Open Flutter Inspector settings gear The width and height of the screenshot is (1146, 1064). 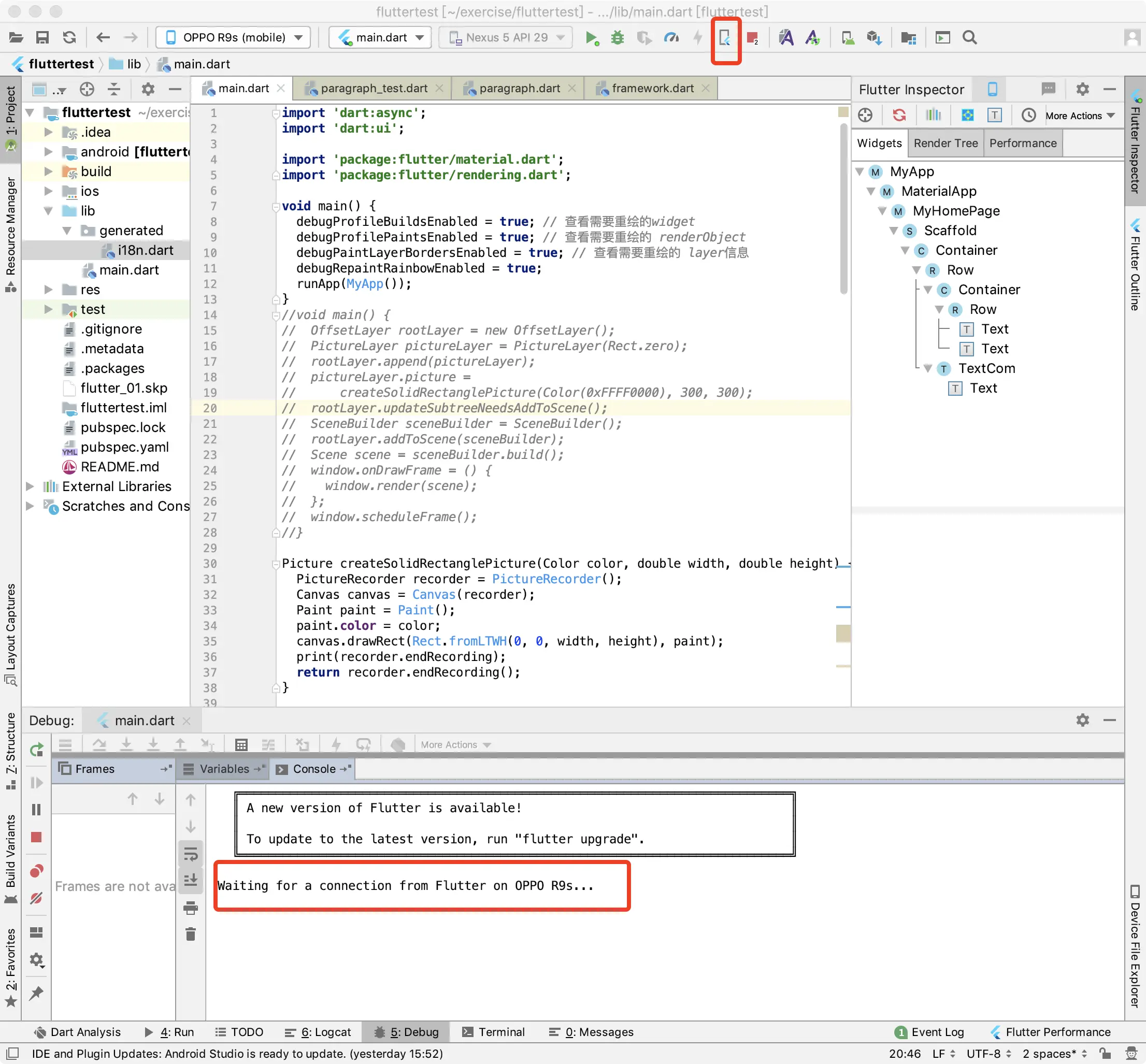point(1083,89)
